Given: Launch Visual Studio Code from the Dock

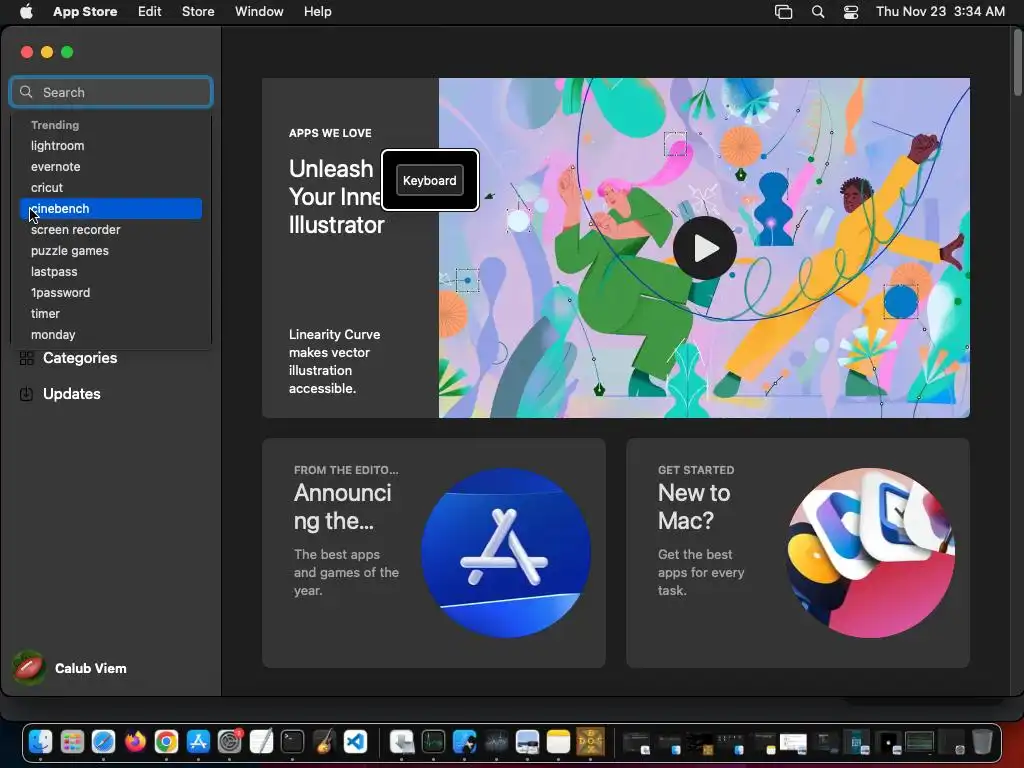Looking at the screenshot, I should (355, 742).
